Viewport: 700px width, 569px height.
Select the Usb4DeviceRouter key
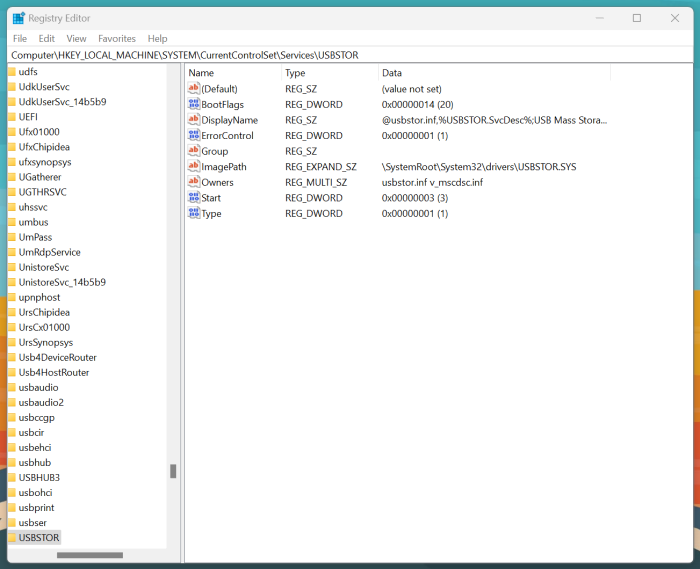pyautogui.click(x=57, y=357)
